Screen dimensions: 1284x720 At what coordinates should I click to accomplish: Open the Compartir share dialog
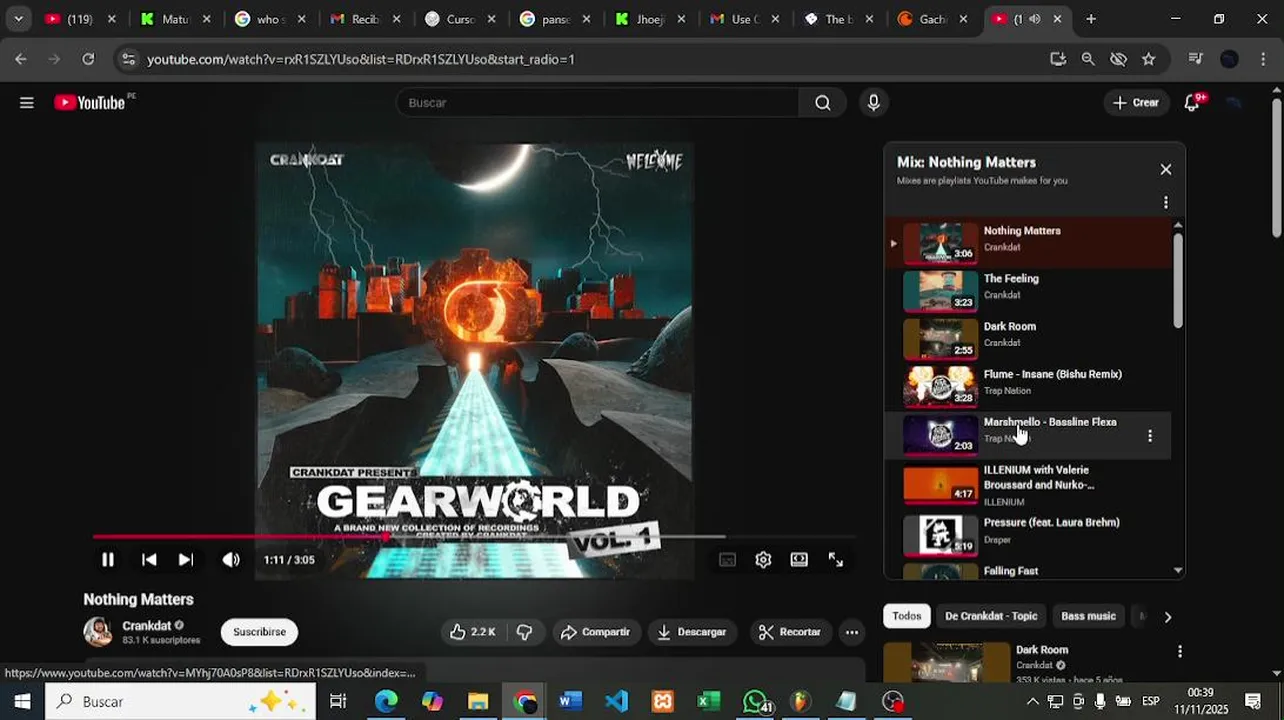596,632
